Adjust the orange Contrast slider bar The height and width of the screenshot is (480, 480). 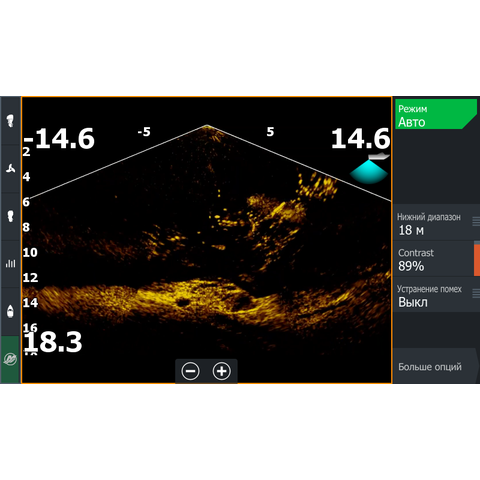pos(477,260)
